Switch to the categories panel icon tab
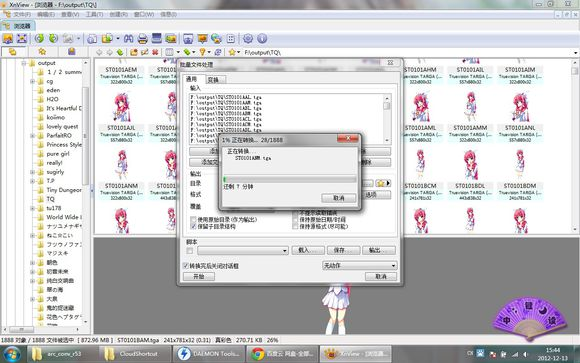The width and height of the screenshot is (580, 363). tap(72, 52)
